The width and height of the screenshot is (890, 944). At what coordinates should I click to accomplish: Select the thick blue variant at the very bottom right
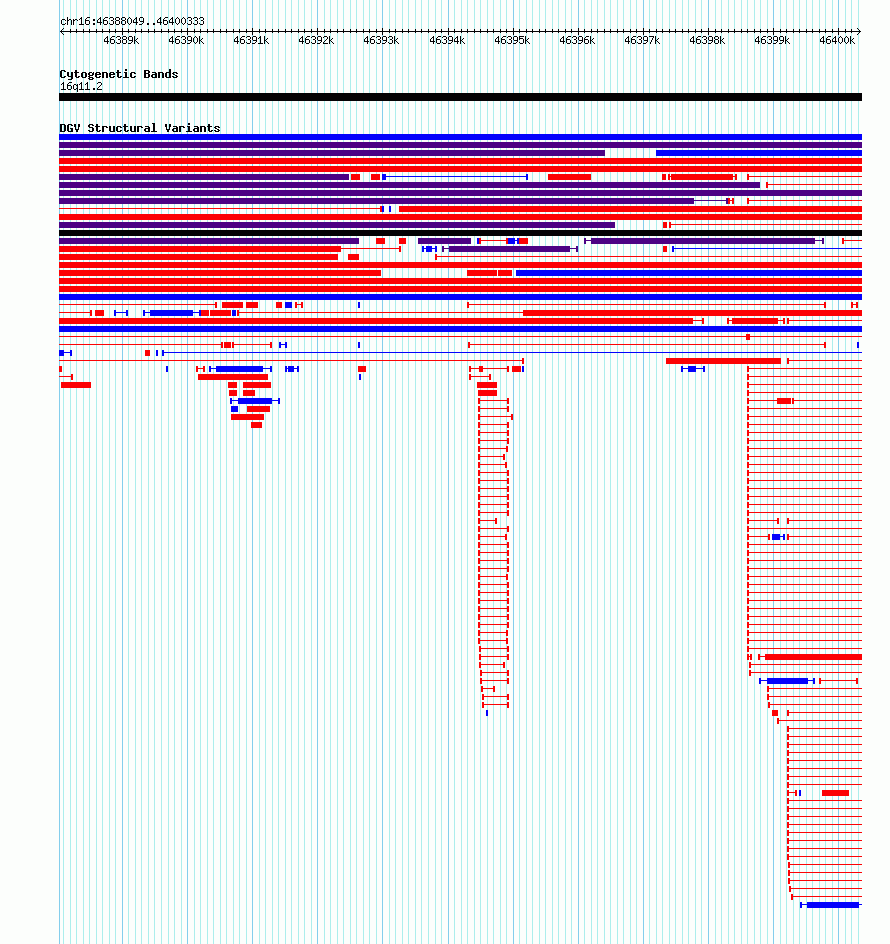833,905
